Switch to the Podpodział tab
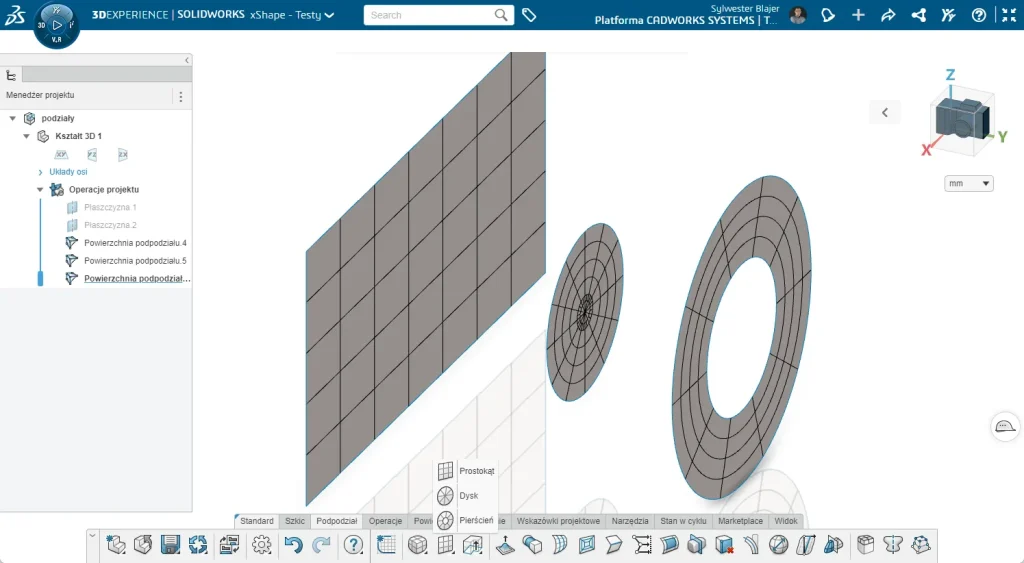 [337, 521]
